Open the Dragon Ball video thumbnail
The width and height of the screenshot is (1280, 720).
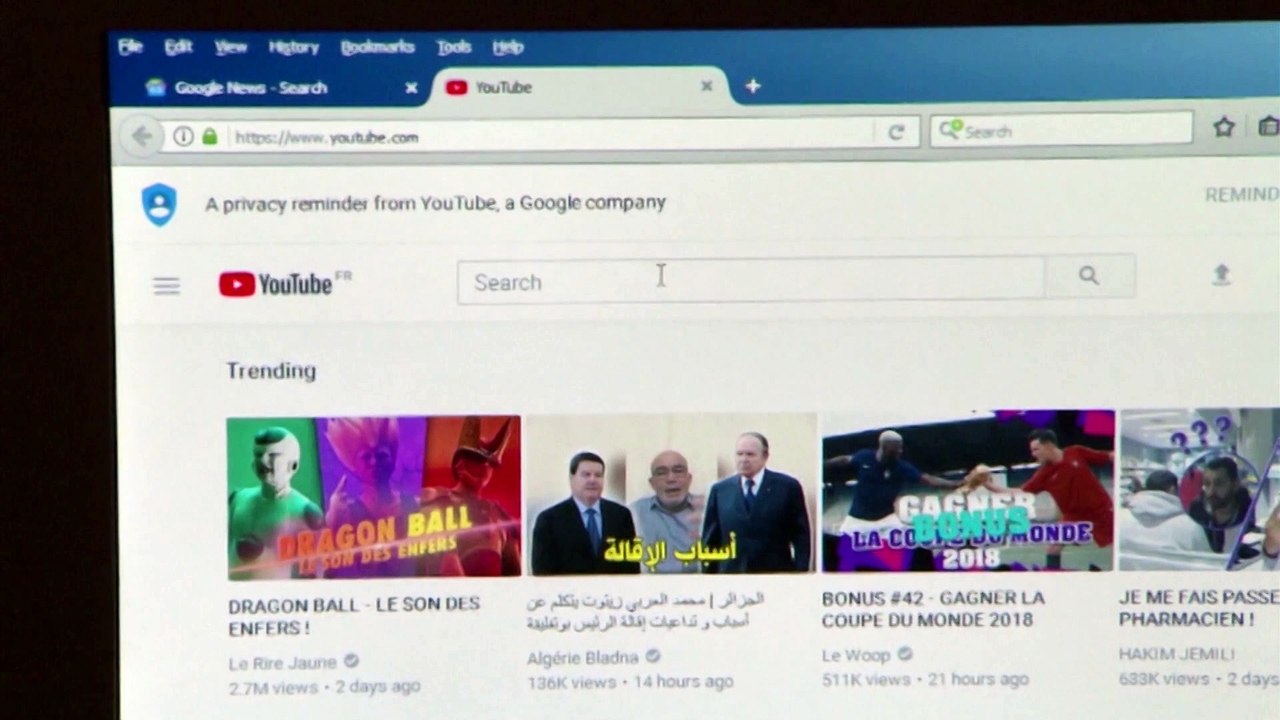point(374,497)
